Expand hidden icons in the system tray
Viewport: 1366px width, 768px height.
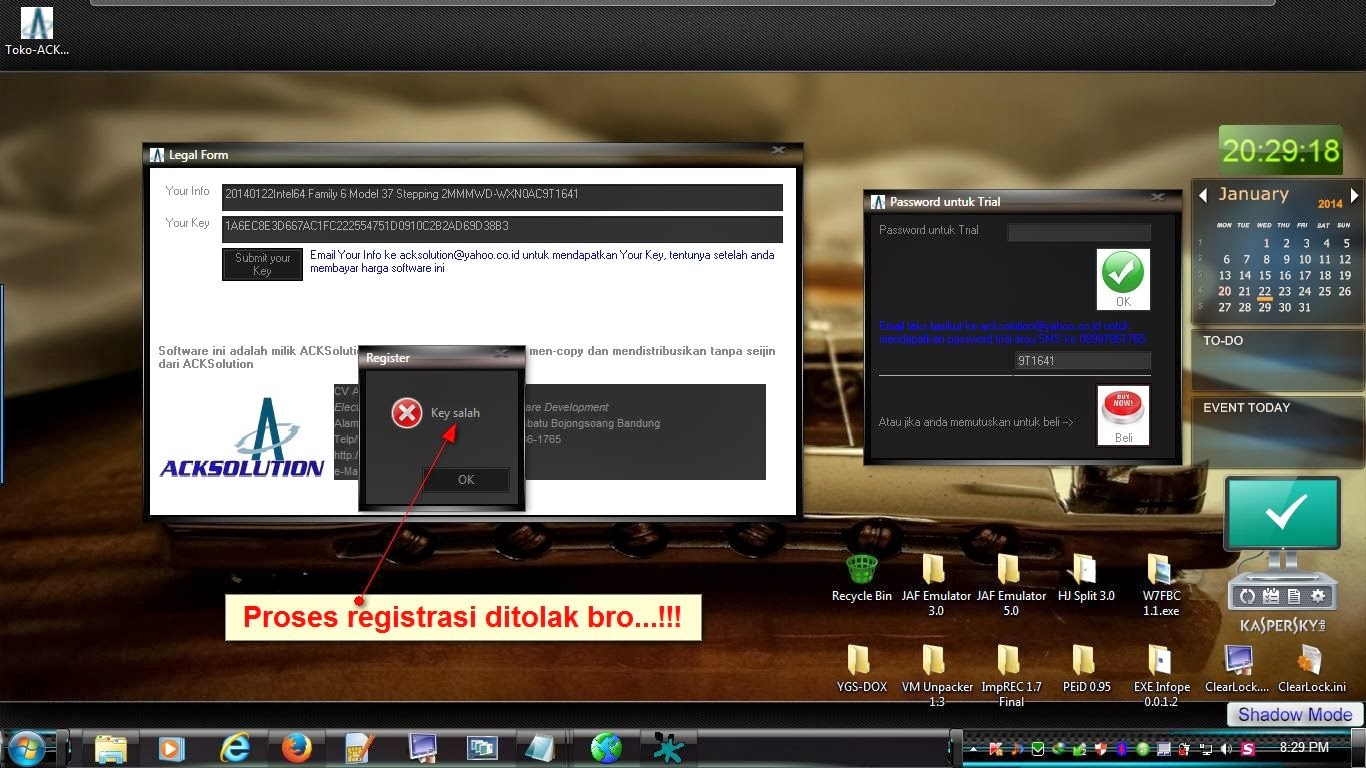click(x=972, y=747)
